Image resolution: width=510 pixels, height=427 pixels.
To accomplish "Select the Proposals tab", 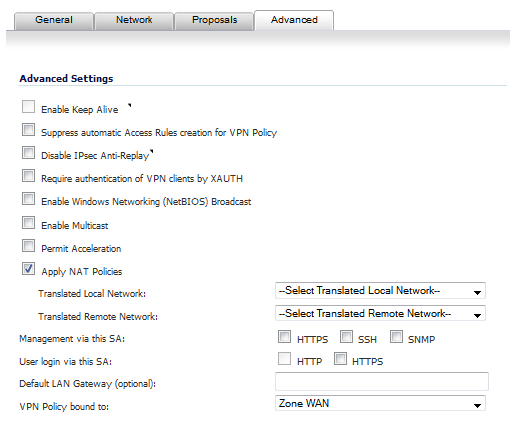I will click(x=214, y=20).
